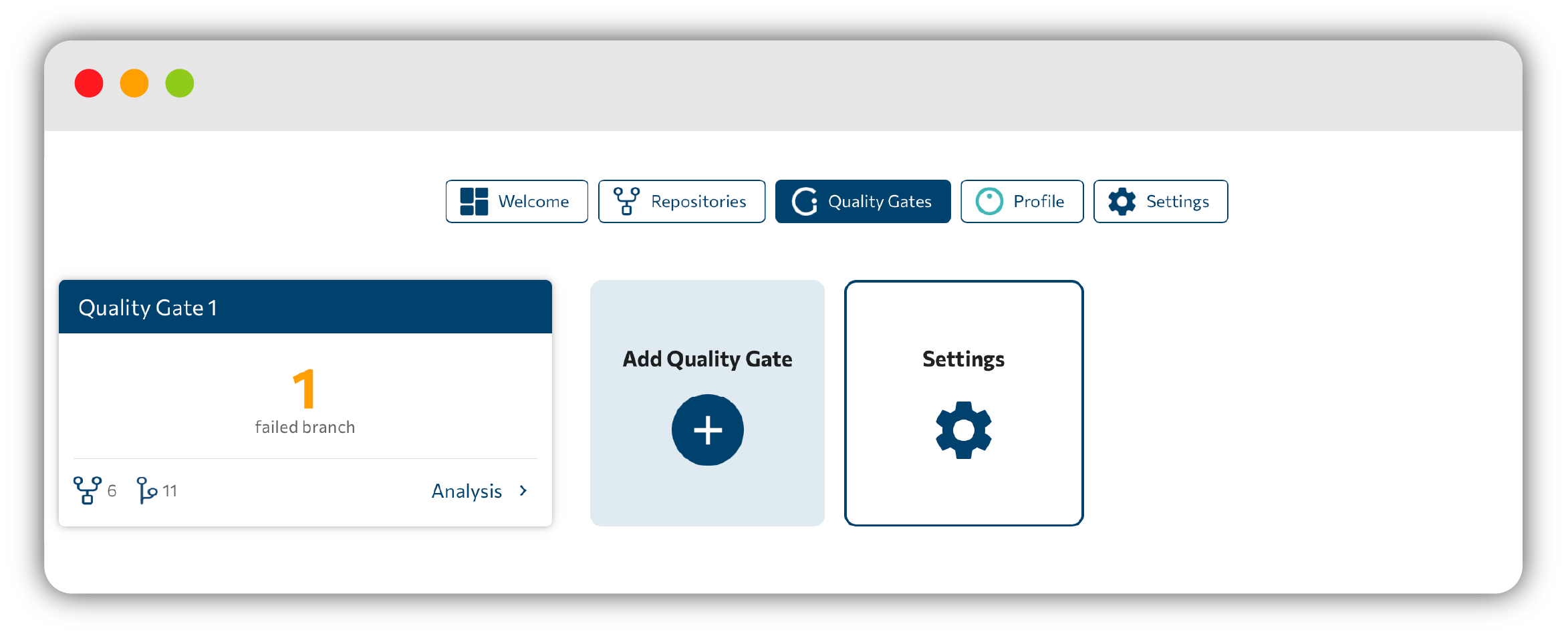Image resolution: width=1568 pixels, height=636 pixels.
Task: Click the Repositories fork icon in navigation
Action: 626,201
